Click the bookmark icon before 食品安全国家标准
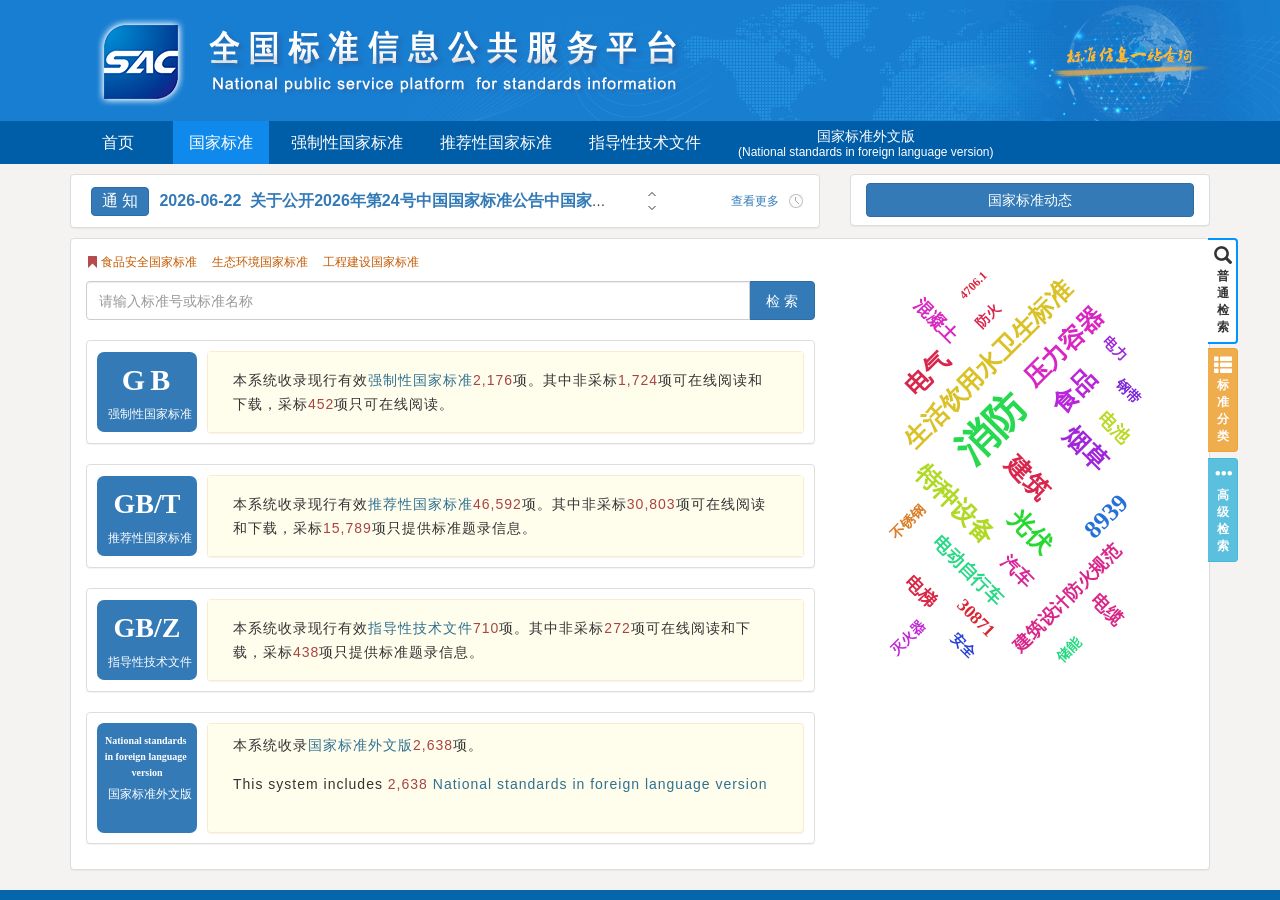Image resolution: width=1280 pixels, height=900 pixels. click(92, 262)
